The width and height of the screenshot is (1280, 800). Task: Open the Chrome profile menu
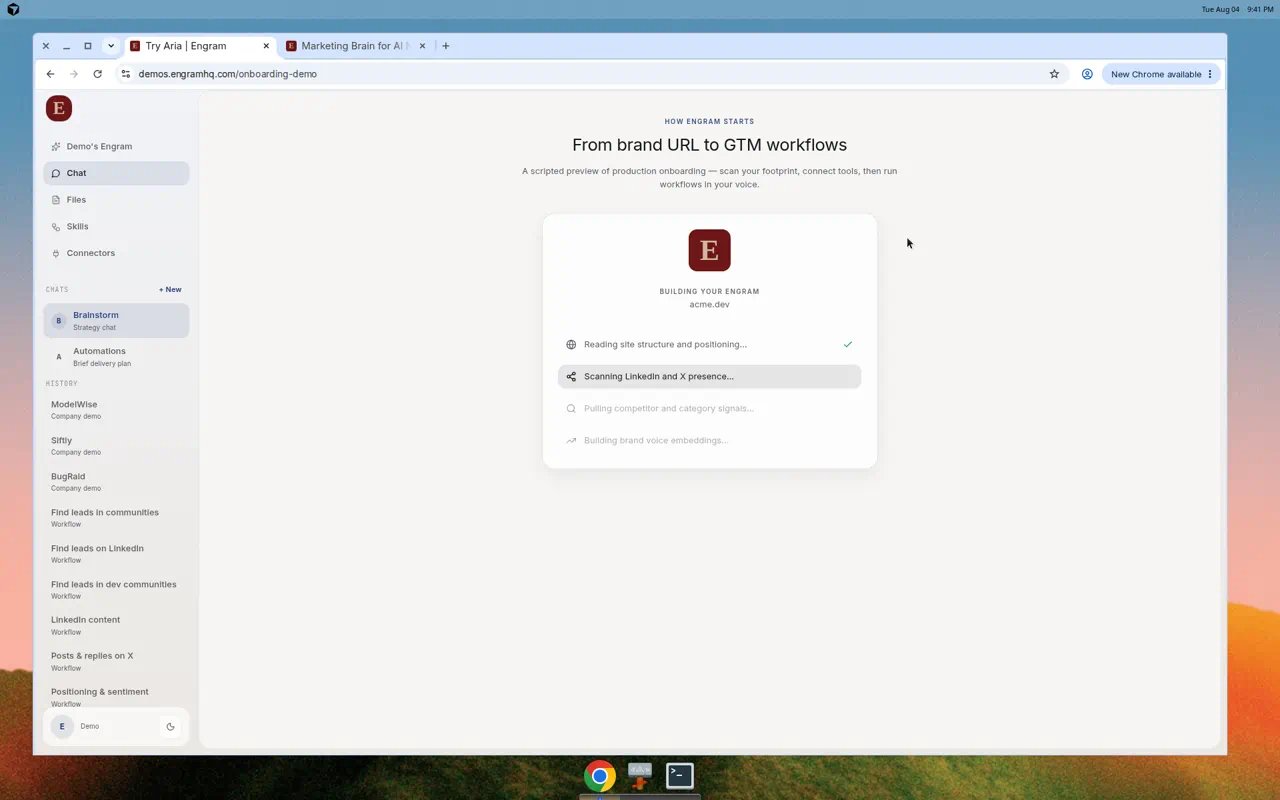click(1087, 74)
